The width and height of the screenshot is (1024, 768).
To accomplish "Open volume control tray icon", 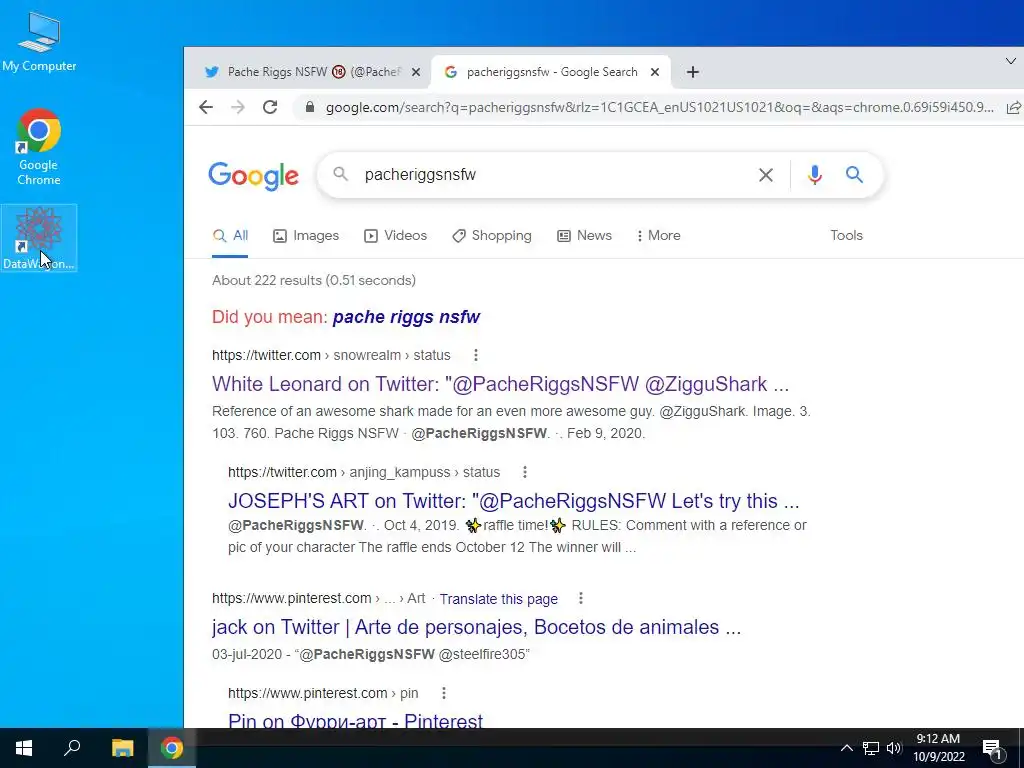I will pos(894,748).
